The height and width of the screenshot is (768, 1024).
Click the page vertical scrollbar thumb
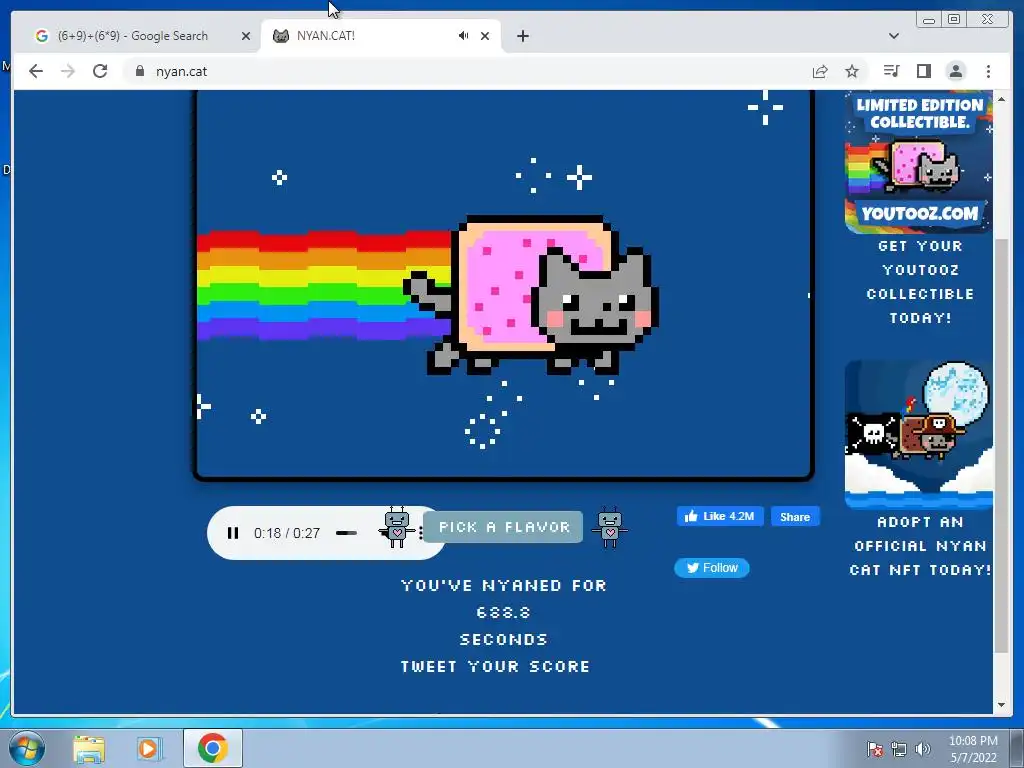[1001, 445]
